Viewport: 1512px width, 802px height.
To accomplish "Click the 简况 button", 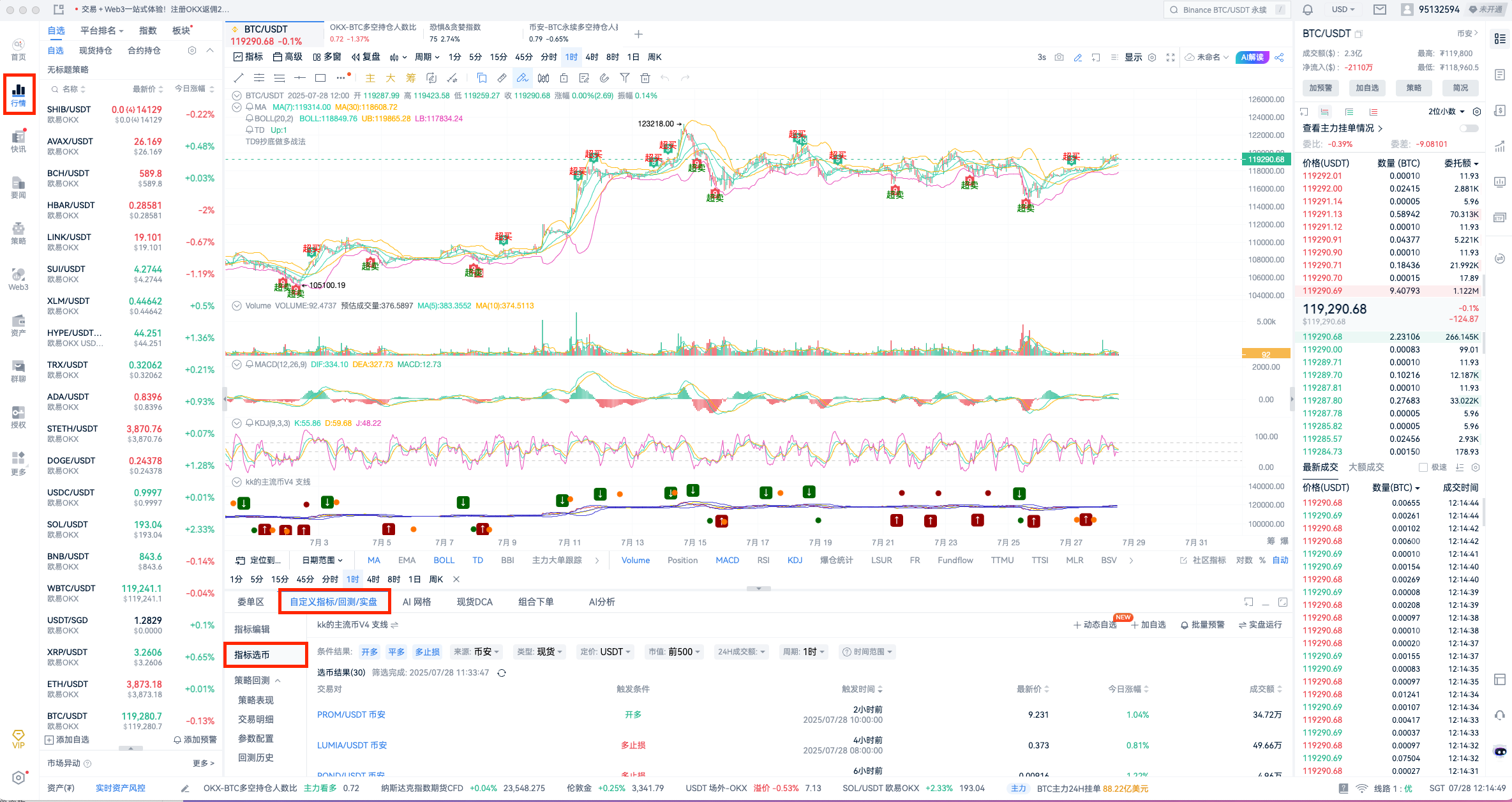I will (x=1460, y=88).
